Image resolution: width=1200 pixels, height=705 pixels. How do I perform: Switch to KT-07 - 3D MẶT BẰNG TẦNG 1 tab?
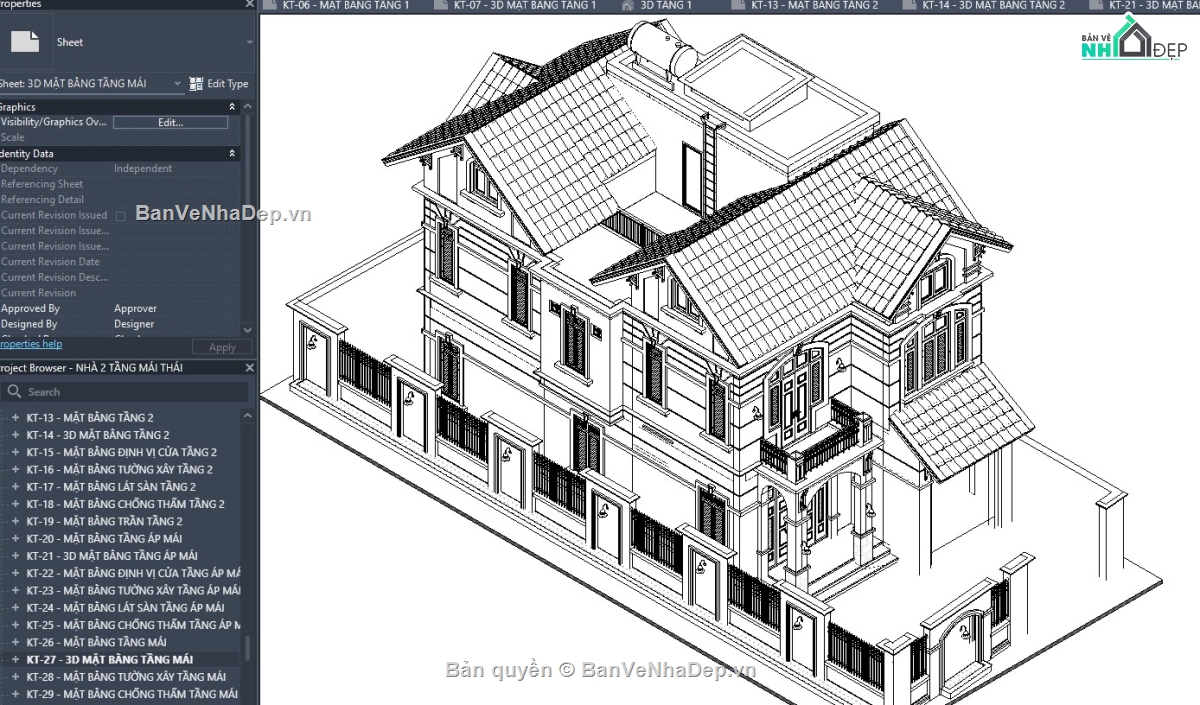[x=524, y=5]
